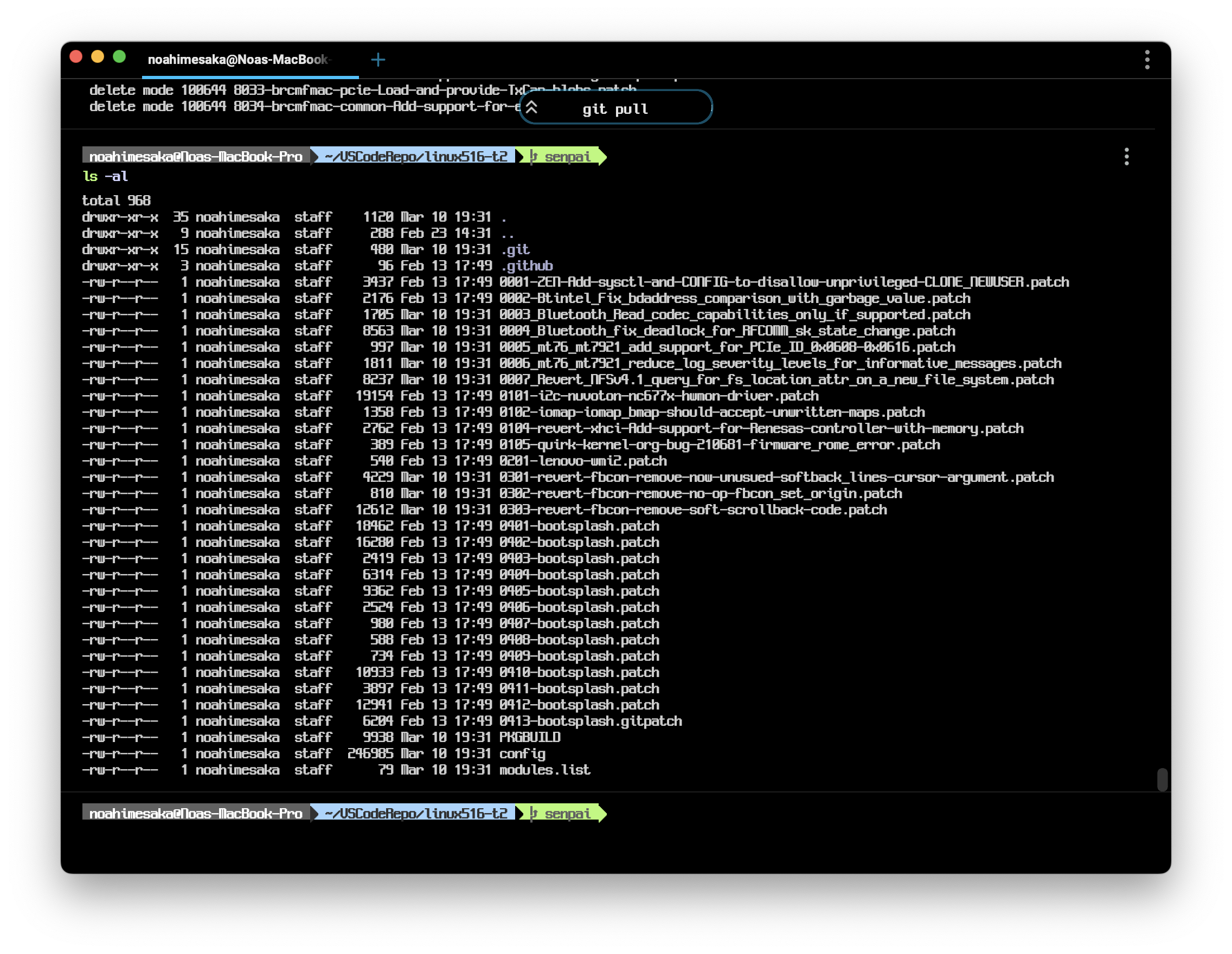
Task: Click the path segment in the bottom prompt
Action: 416,813
